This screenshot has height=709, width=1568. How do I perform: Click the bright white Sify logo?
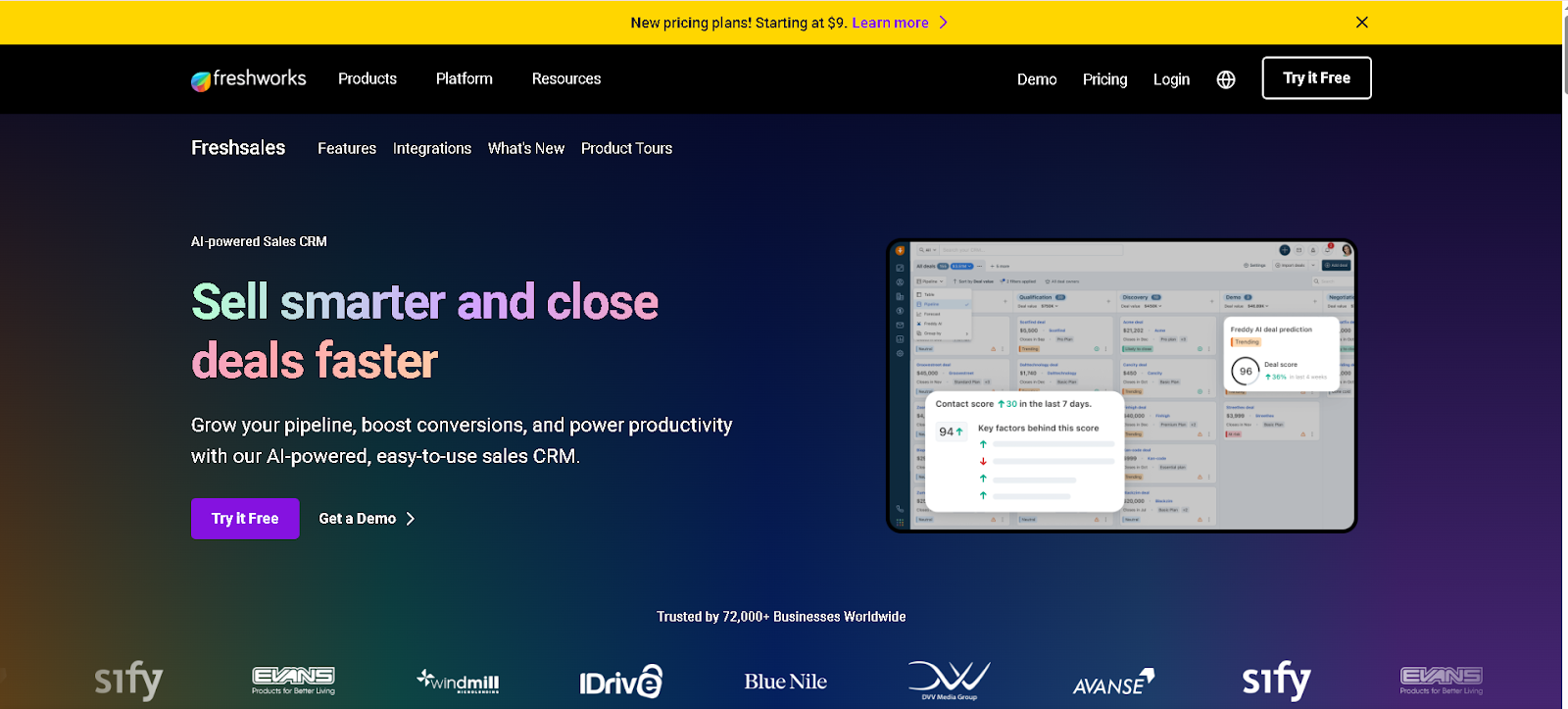point(1276,680)
